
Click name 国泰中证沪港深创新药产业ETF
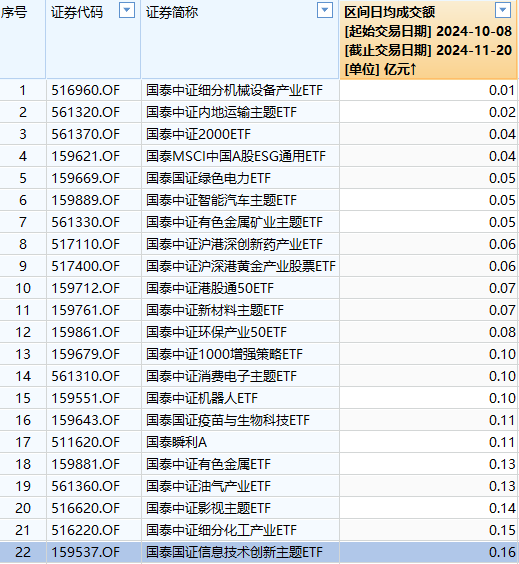pos(235,244)
